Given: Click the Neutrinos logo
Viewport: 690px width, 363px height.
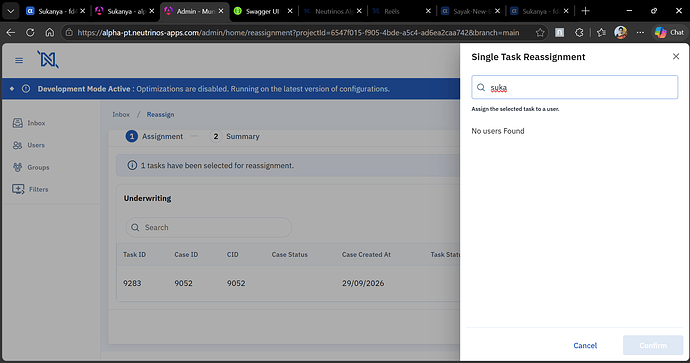Looking at the screenshot, I should (48, 59).
